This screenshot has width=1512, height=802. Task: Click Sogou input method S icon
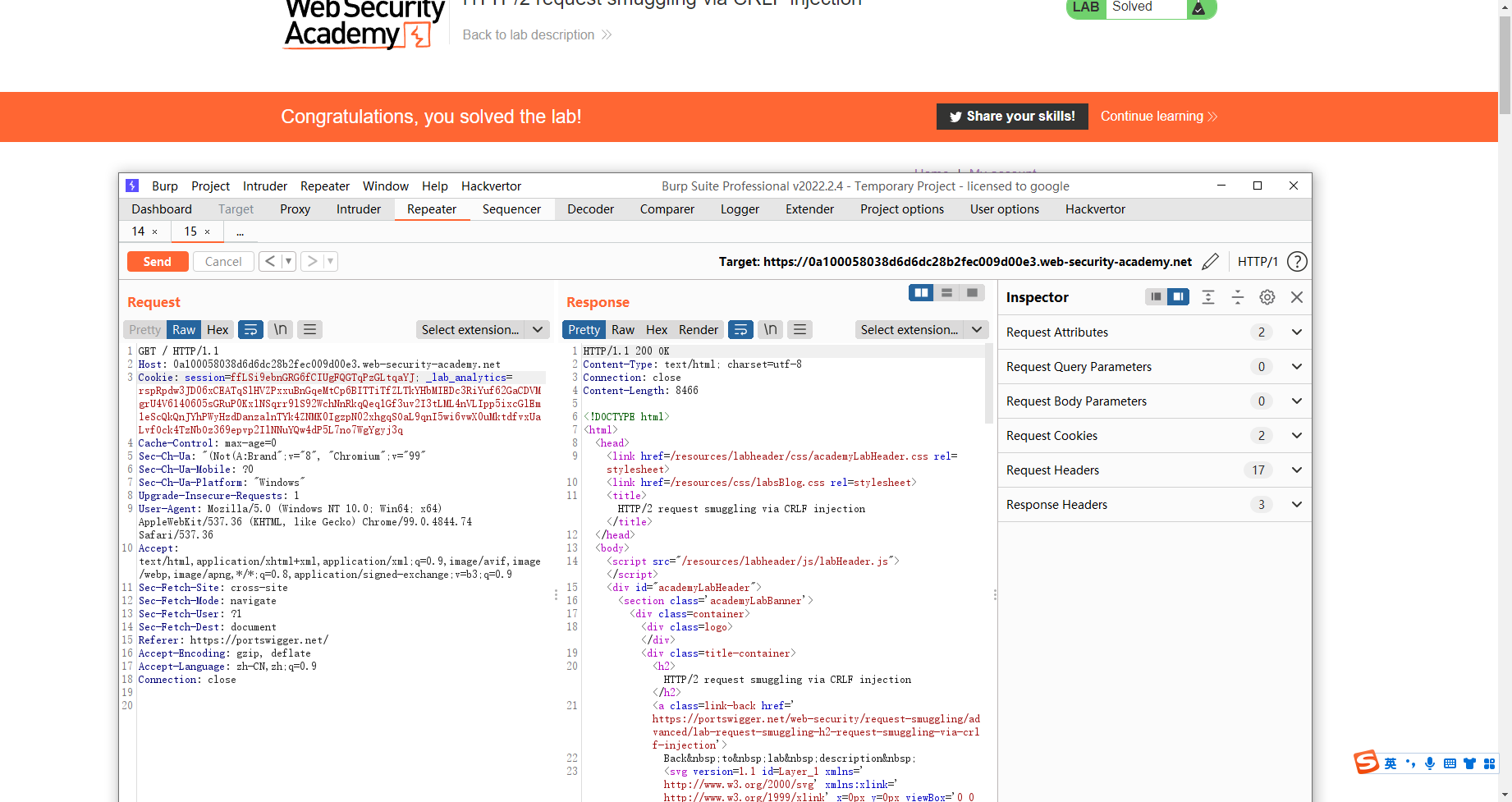tap(1366, 763)
